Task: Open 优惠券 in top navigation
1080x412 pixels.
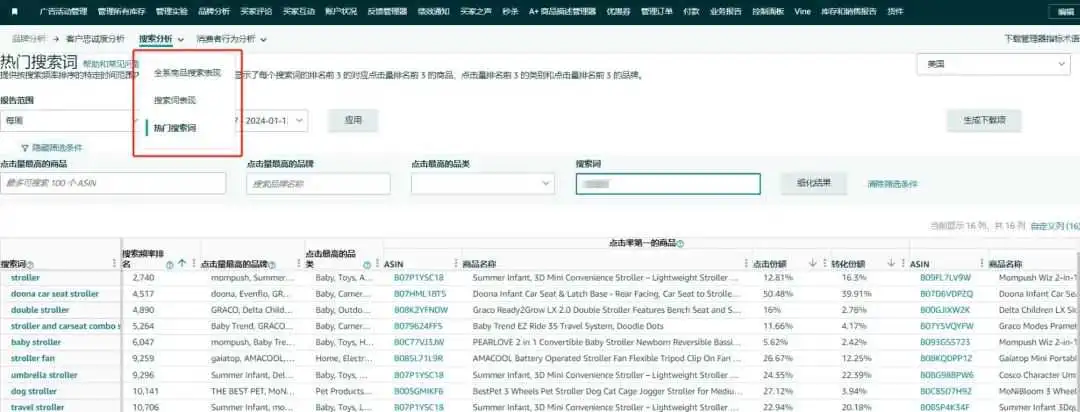Action: coord(619,12)
